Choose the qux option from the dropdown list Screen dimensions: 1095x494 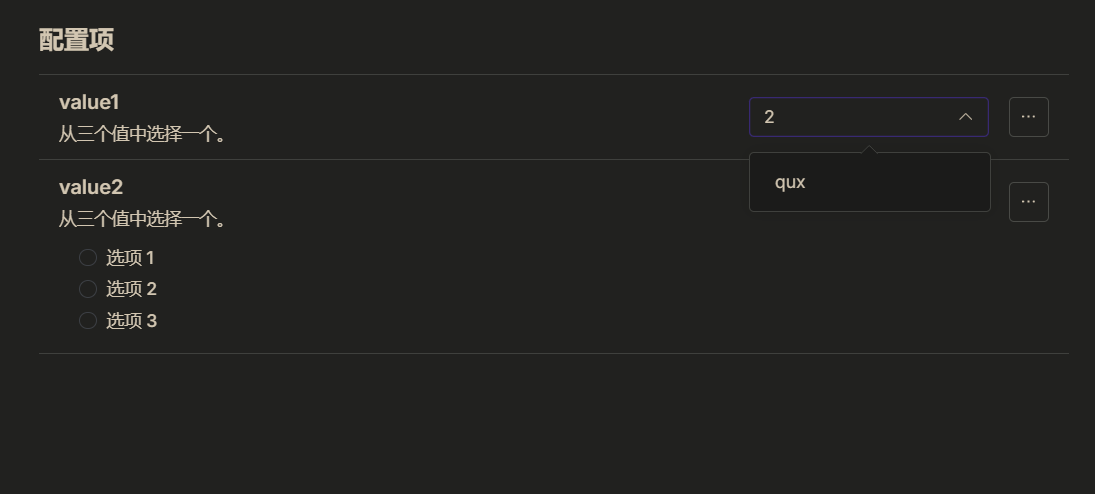point(790,182)
